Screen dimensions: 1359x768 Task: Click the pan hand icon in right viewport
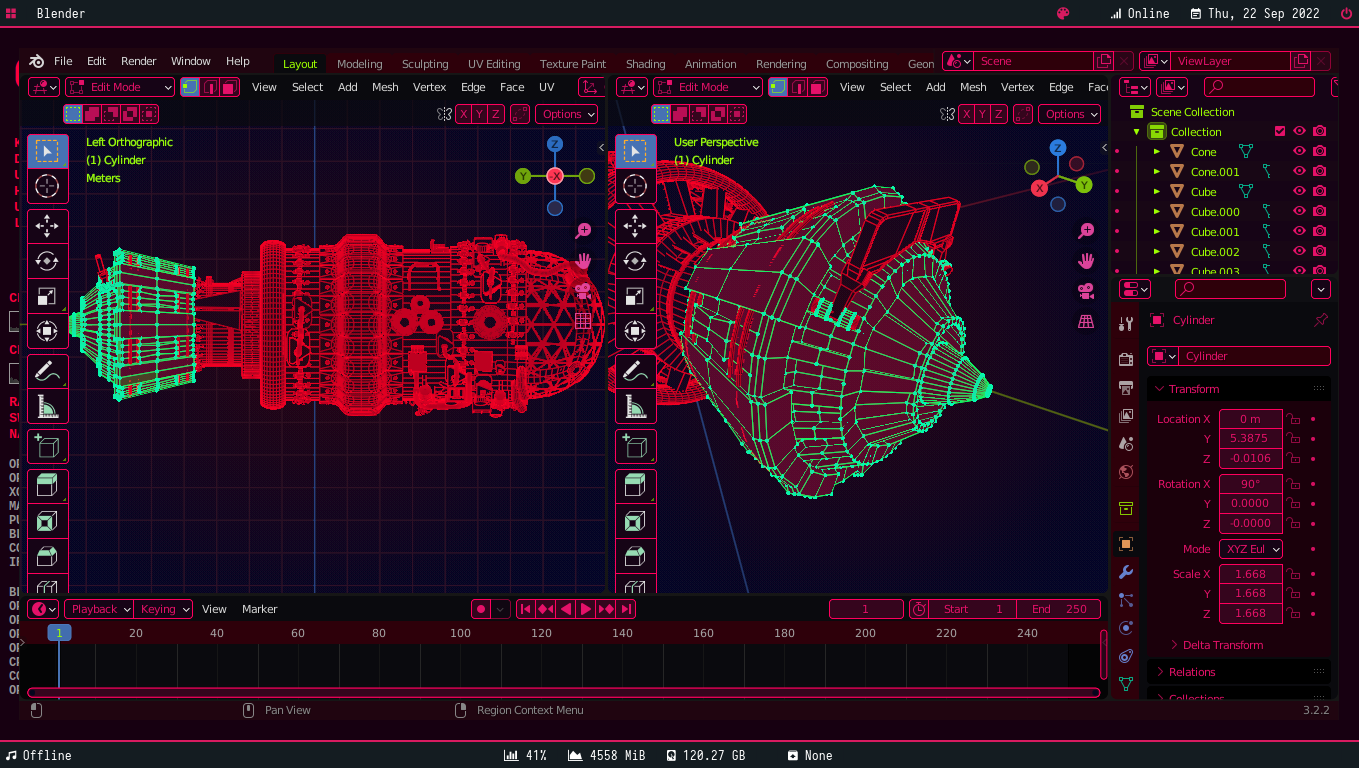click(1086, 261)
